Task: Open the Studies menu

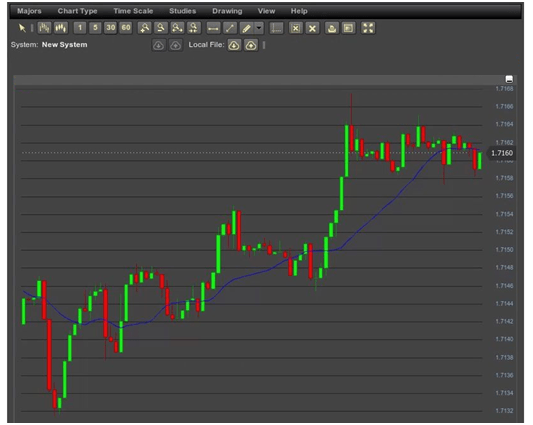Action: point(183,11)
